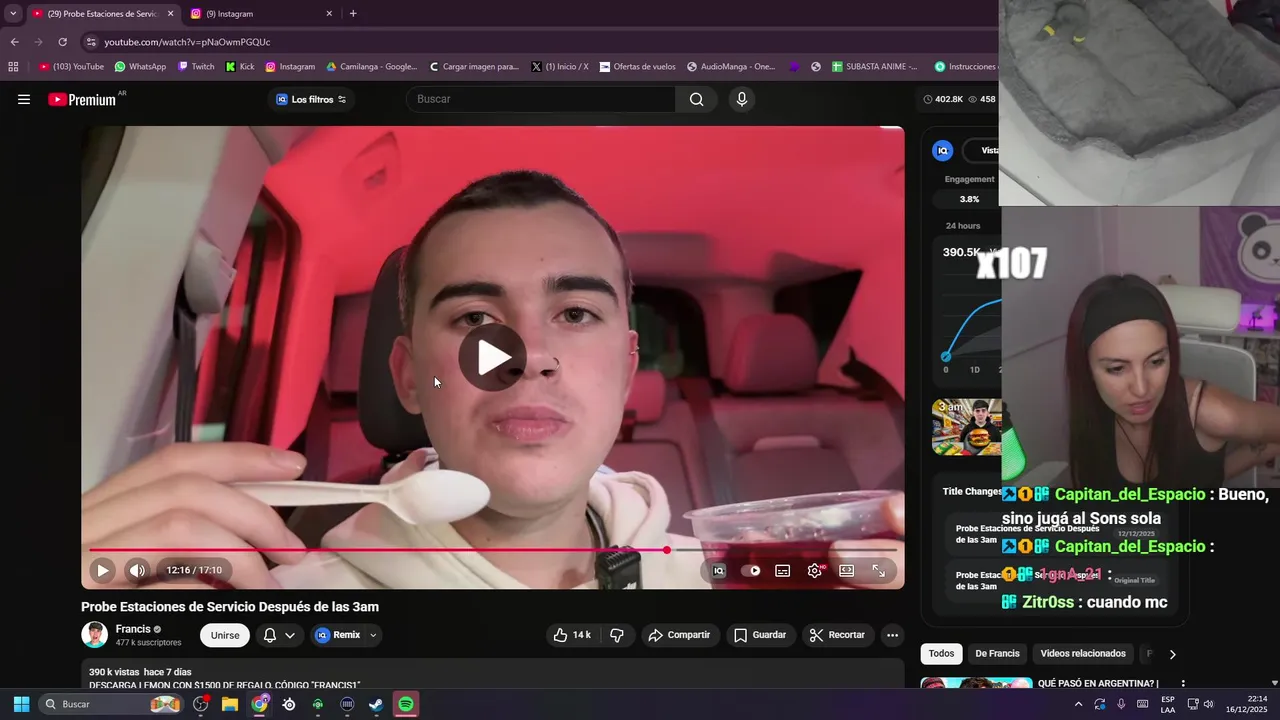The height and width of the screenshot is (720, 1280).
Task: Click the taskbar Buscar search box
Action: tap(112, 704)
